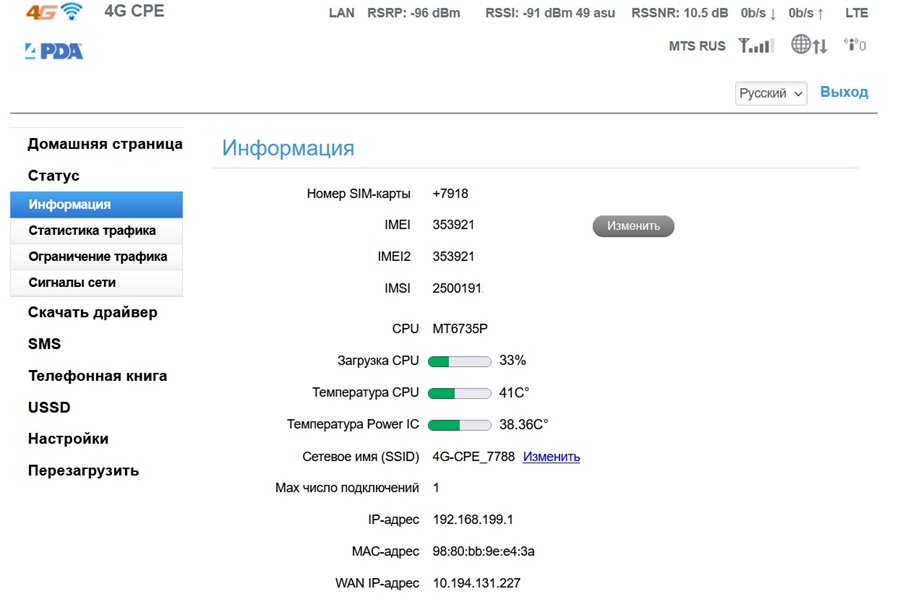The image size is (900, 602).
Task: Open Скачать драйвер menu item
Action: pyautogui.click(x=92, y=313)
